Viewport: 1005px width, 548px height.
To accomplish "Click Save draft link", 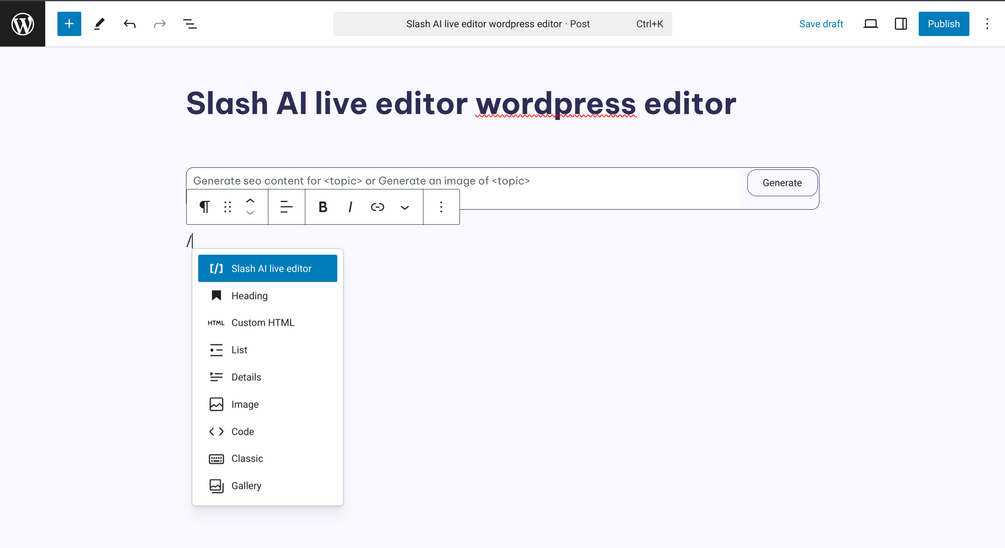I will 821,24.
